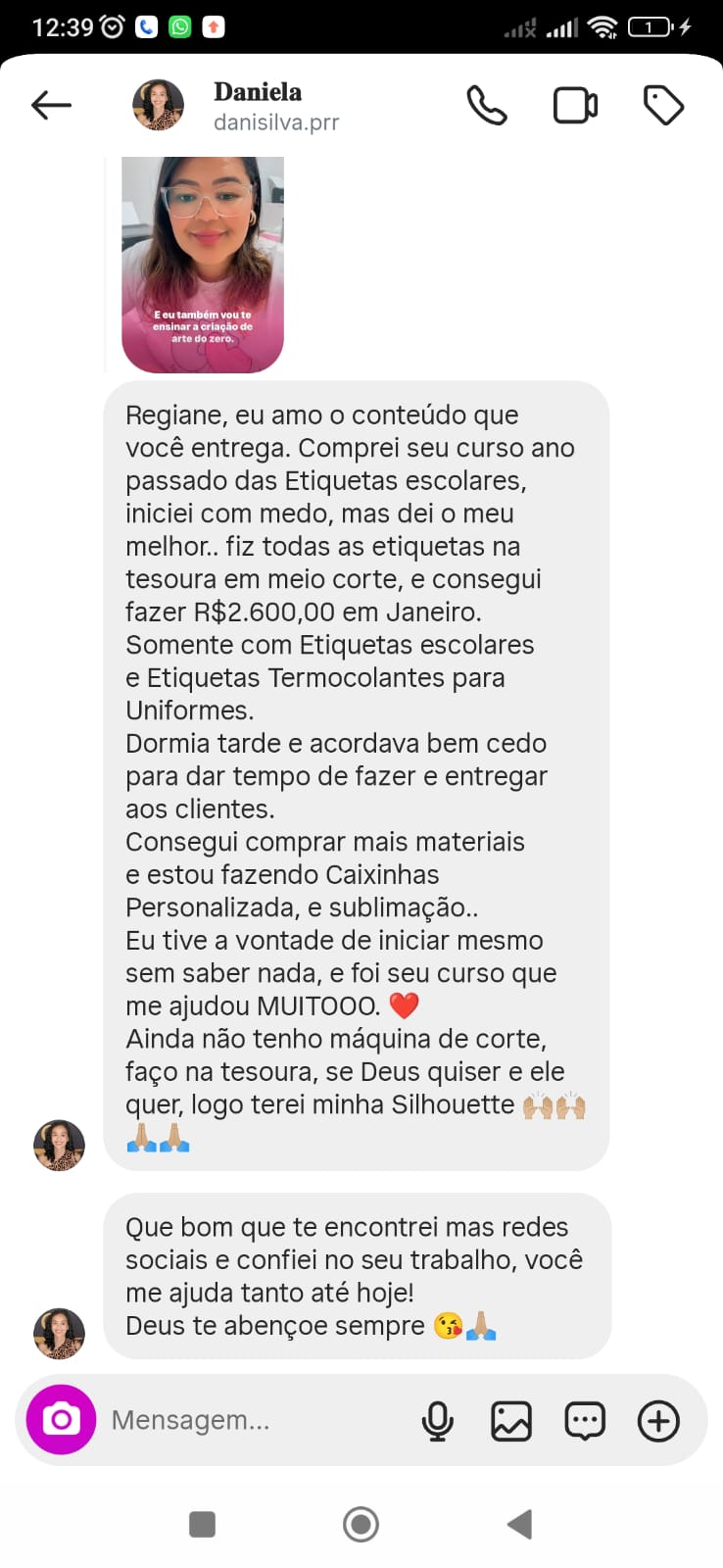The image size is (723, 1568).
Task: Open the image gallery picker icon
Action: [510, 1420]
